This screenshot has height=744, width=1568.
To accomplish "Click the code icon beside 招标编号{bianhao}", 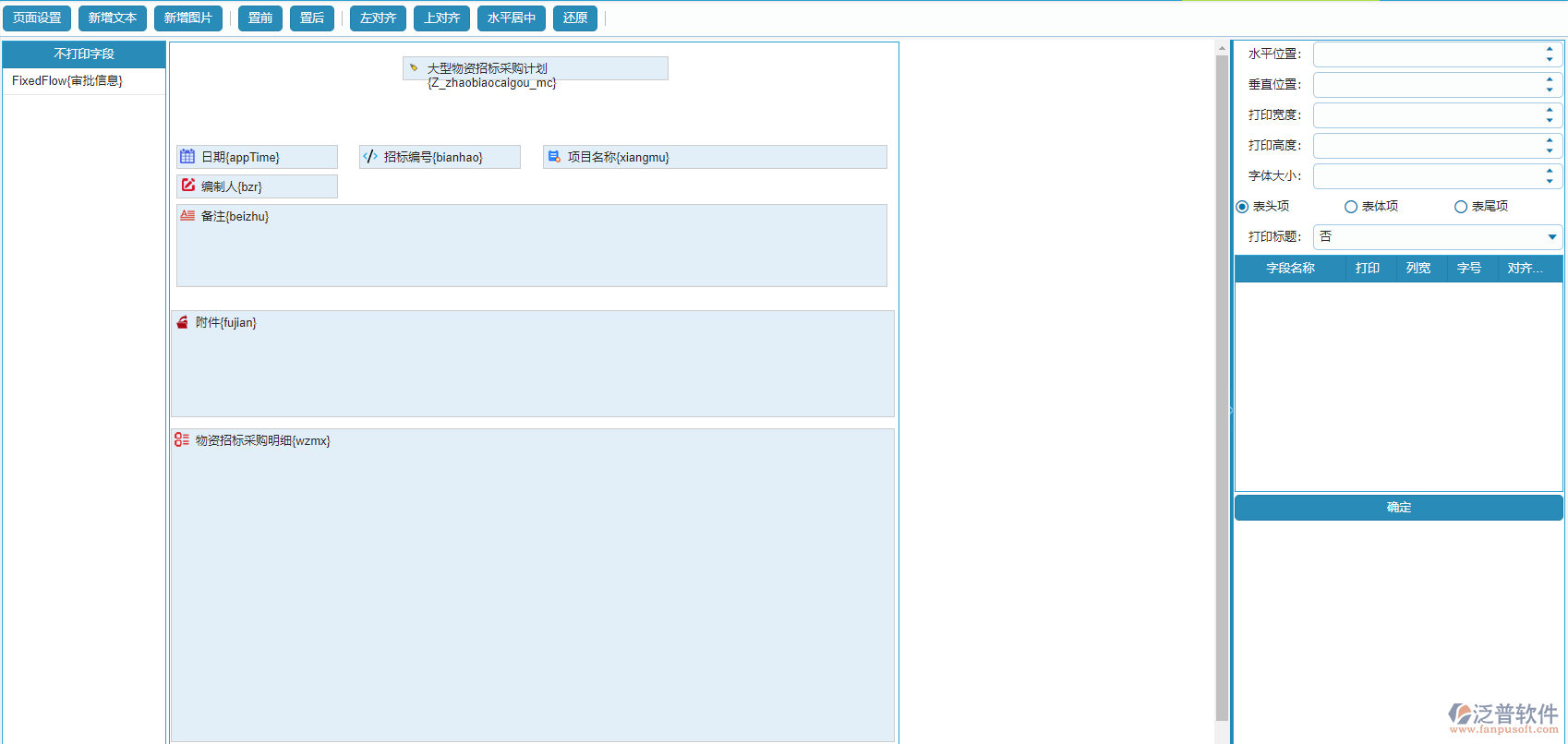I will click(x=370, y=157).
